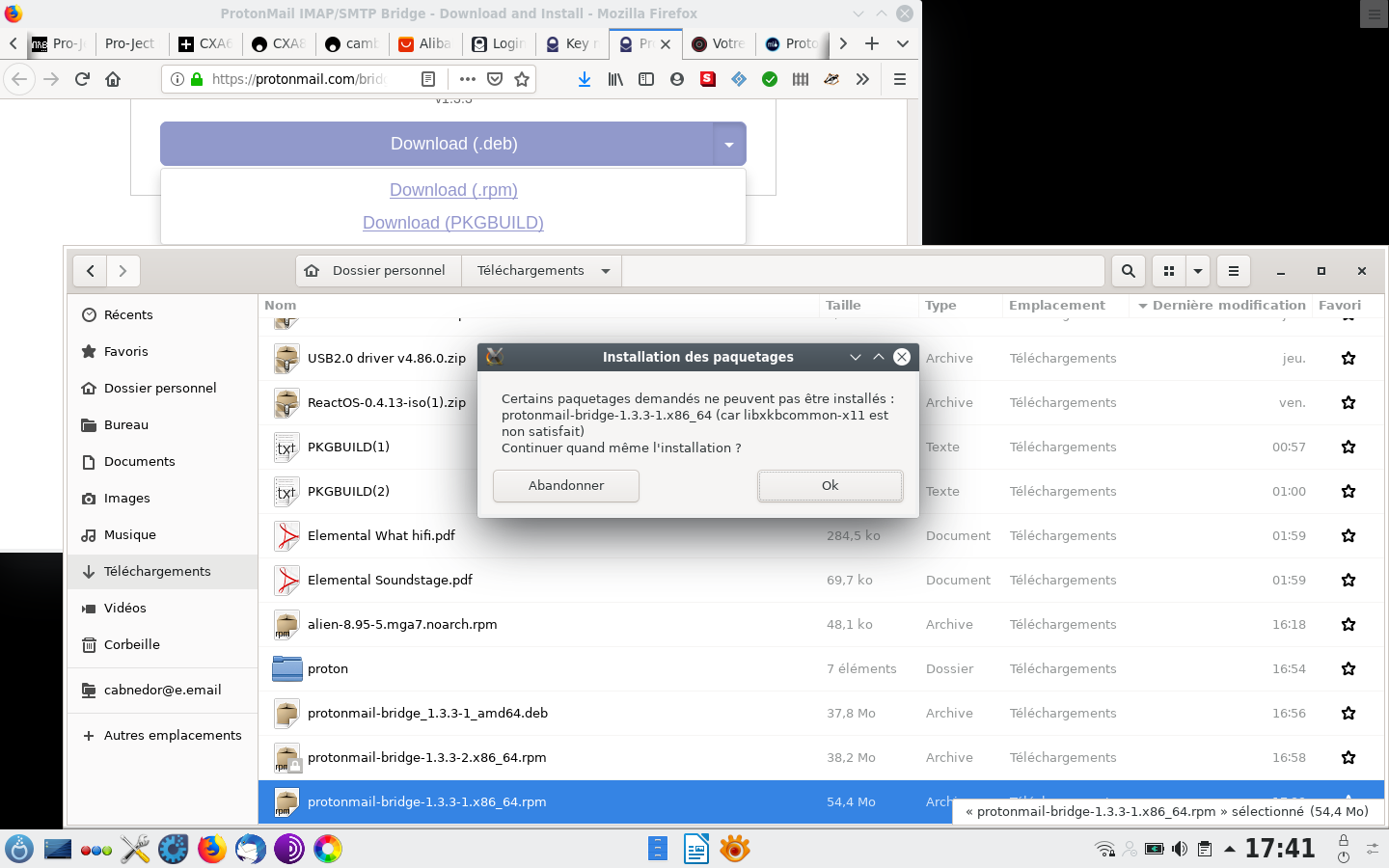Click Dossier personnel path button
Image resolution: width=1389 pixels, height=868 pixels.
coord(379,271)
